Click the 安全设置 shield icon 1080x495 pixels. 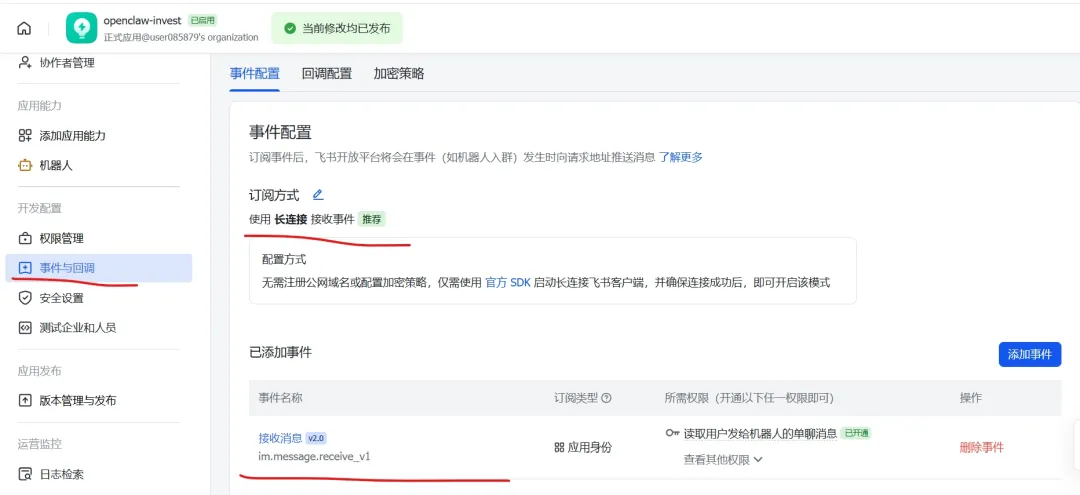[25, 298]
